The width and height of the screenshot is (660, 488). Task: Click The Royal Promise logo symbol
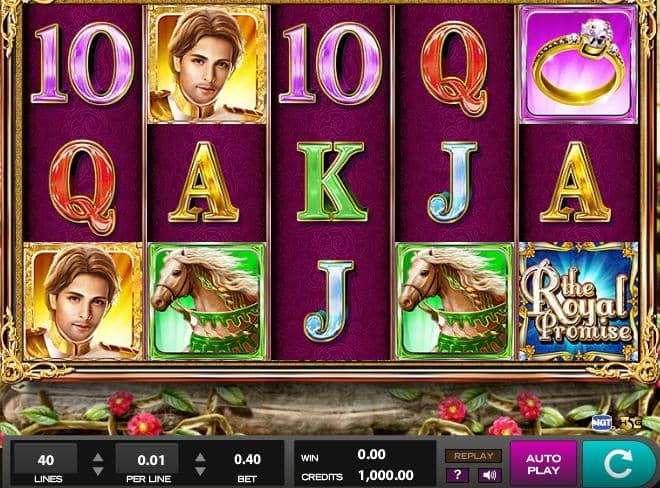(x=579, y=301)
